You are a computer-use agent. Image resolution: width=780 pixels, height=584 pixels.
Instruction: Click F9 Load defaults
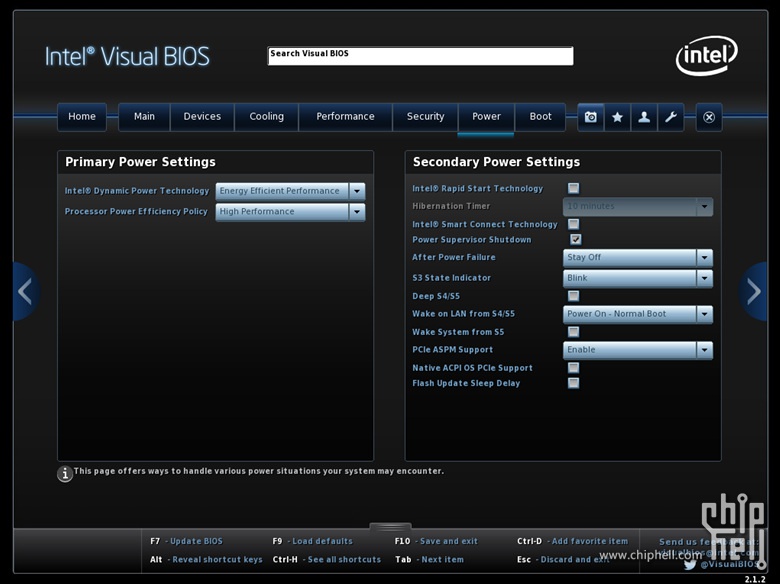tap(312, 541)
